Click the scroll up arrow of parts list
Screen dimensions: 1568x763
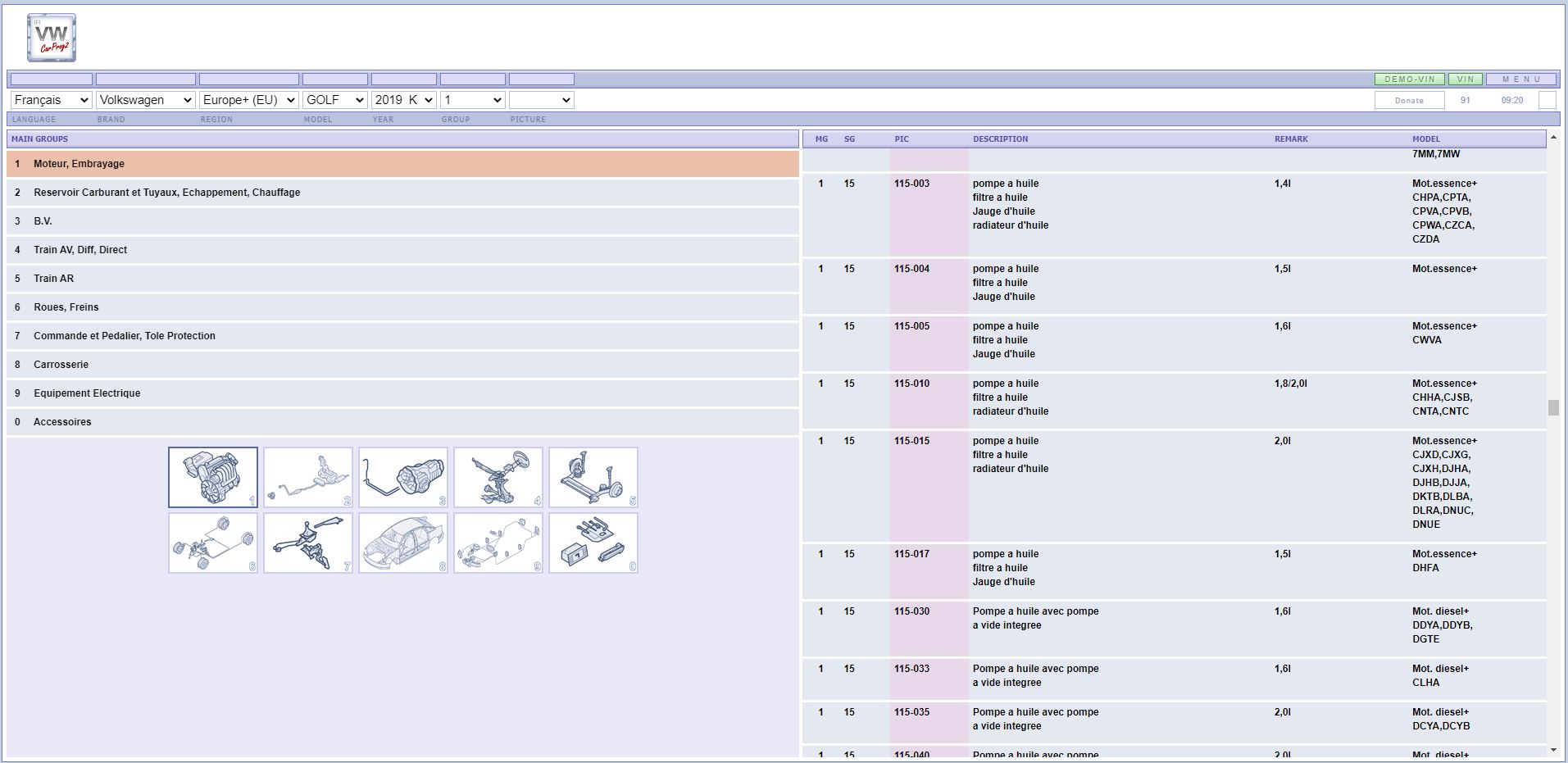1554,138
